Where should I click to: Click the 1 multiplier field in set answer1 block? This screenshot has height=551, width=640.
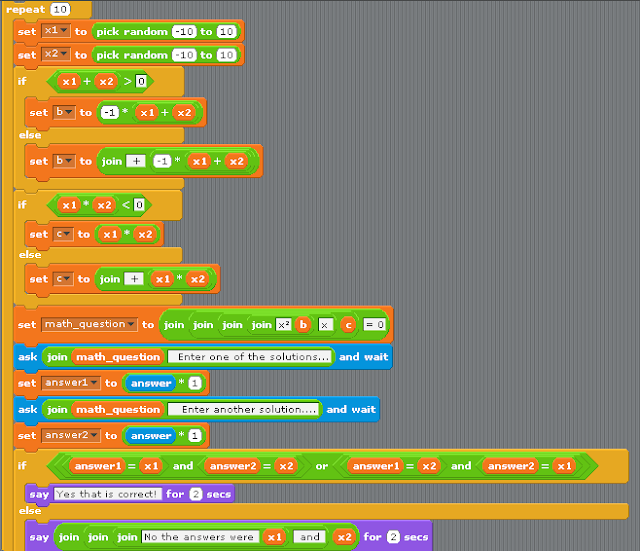pos(195,383)
